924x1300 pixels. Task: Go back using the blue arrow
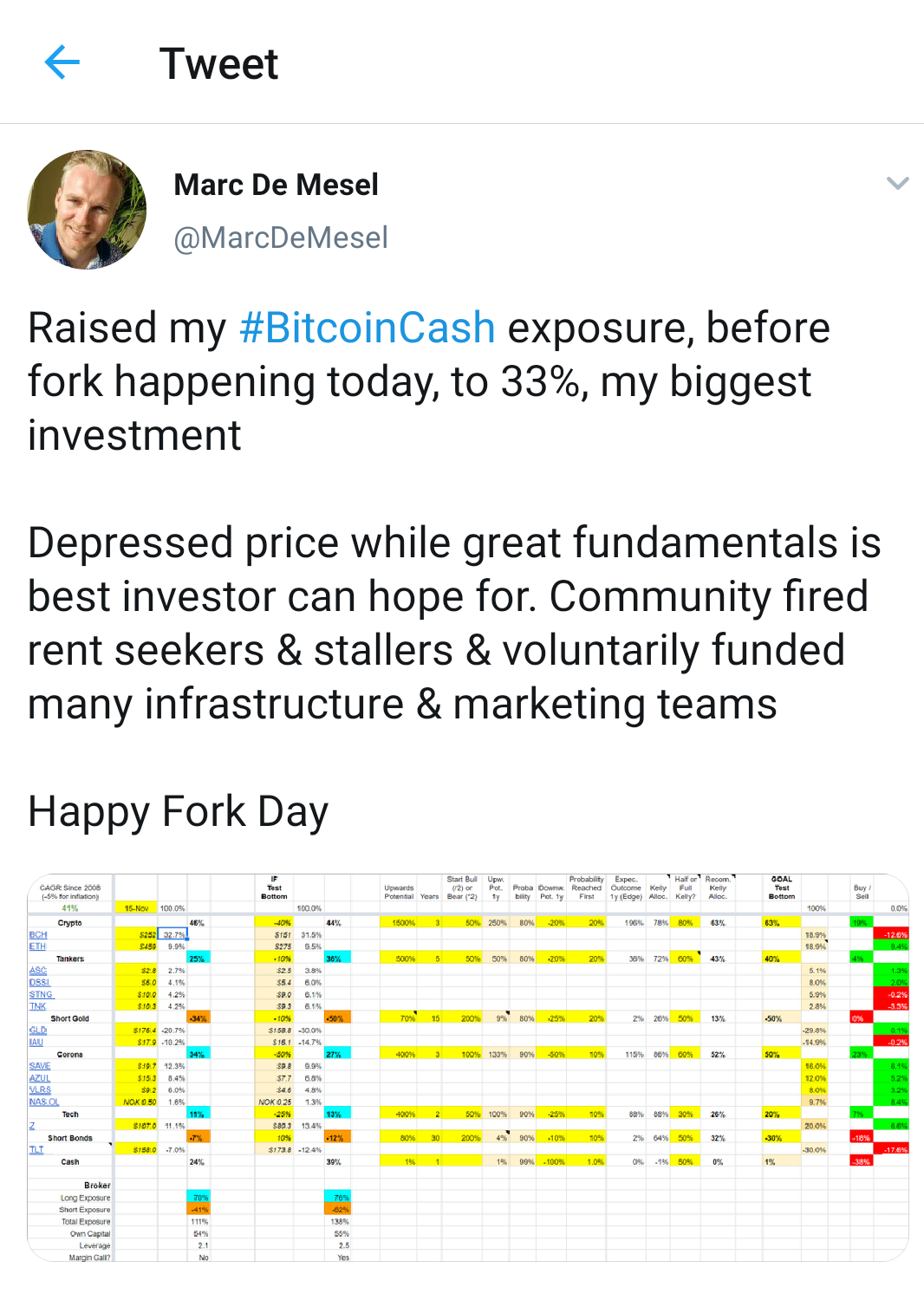point(62,62)
